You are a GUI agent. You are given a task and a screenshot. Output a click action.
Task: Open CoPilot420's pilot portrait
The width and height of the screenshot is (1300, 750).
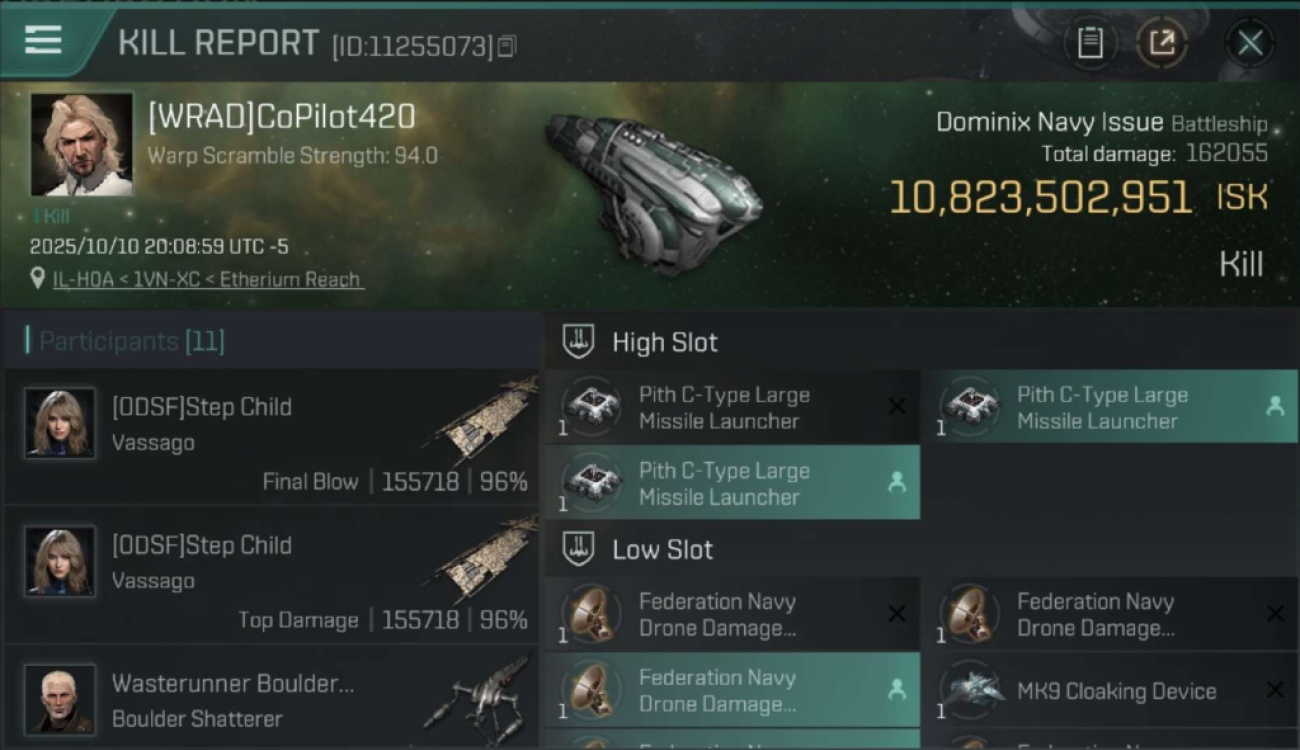click(x=81, y=145)
